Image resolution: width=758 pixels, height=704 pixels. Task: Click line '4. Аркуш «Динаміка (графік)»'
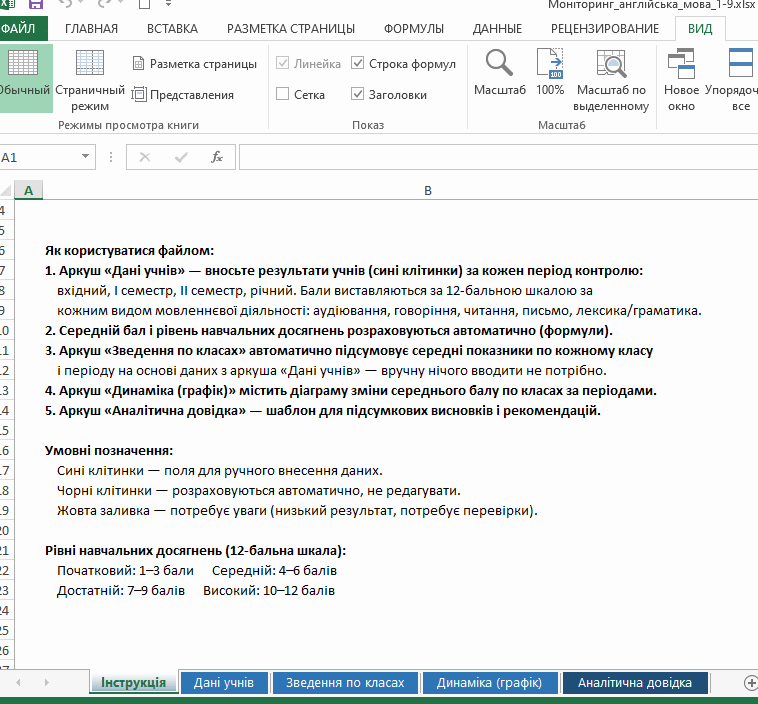coord(351,391)
